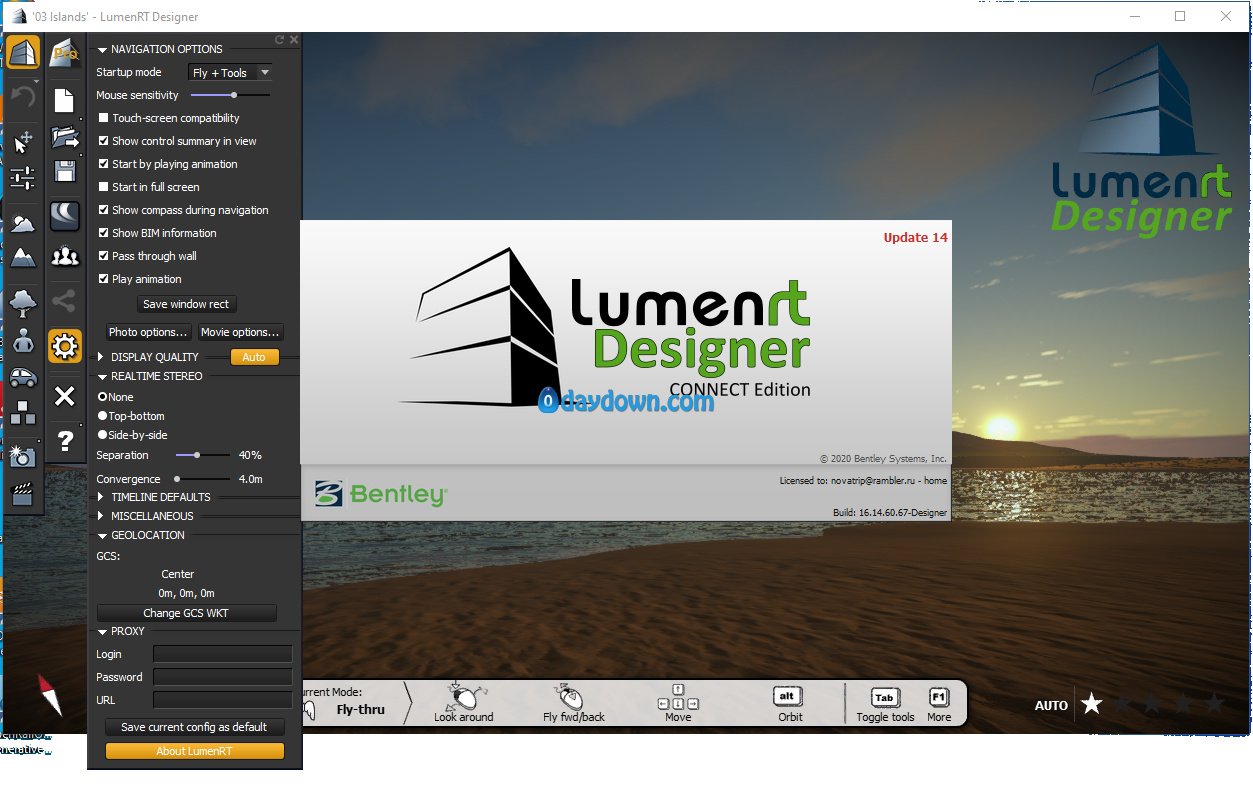Click the save floppy disk icon
Viewport: 1253px width, 801px height.
tap(65, 171)
